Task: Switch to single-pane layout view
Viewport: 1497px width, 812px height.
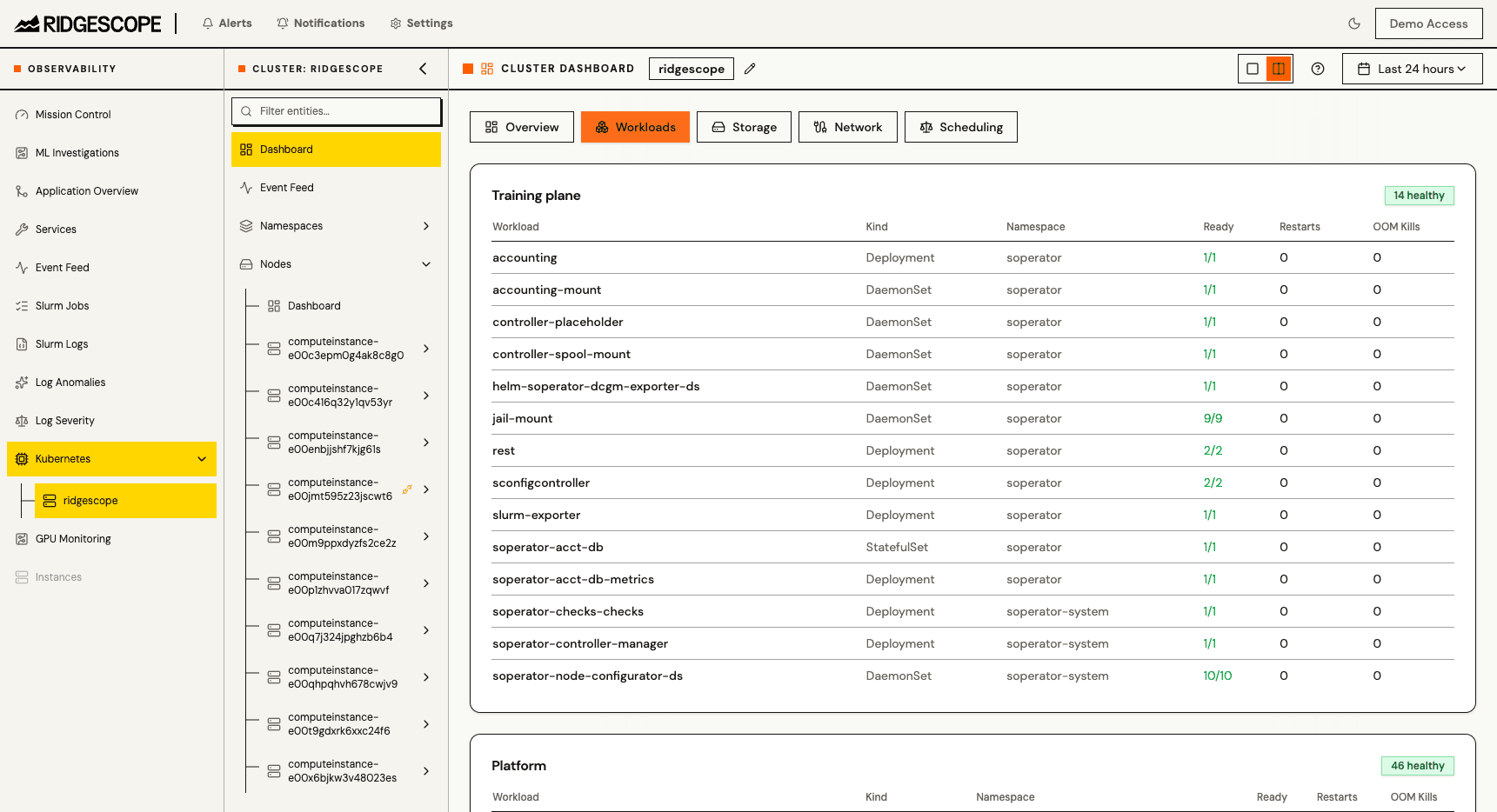Action: [x=1253, y=69]
